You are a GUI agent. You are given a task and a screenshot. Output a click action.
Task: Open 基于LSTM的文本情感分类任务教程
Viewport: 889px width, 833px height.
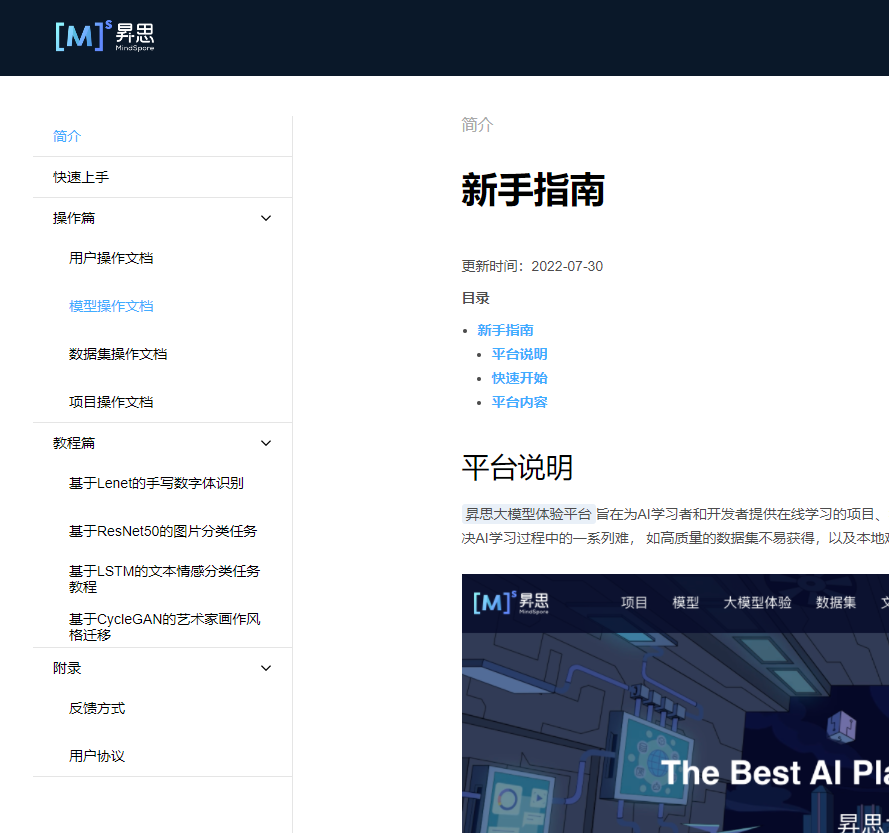164,579
